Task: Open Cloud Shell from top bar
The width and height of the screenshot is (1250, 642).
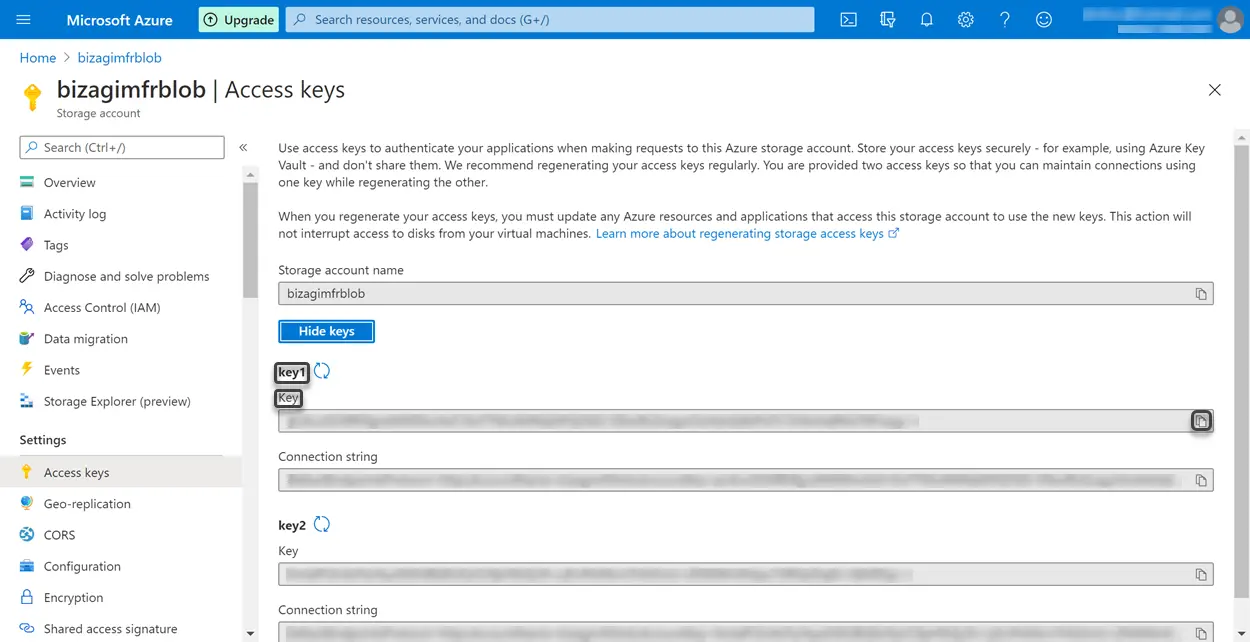Action: 848,20
